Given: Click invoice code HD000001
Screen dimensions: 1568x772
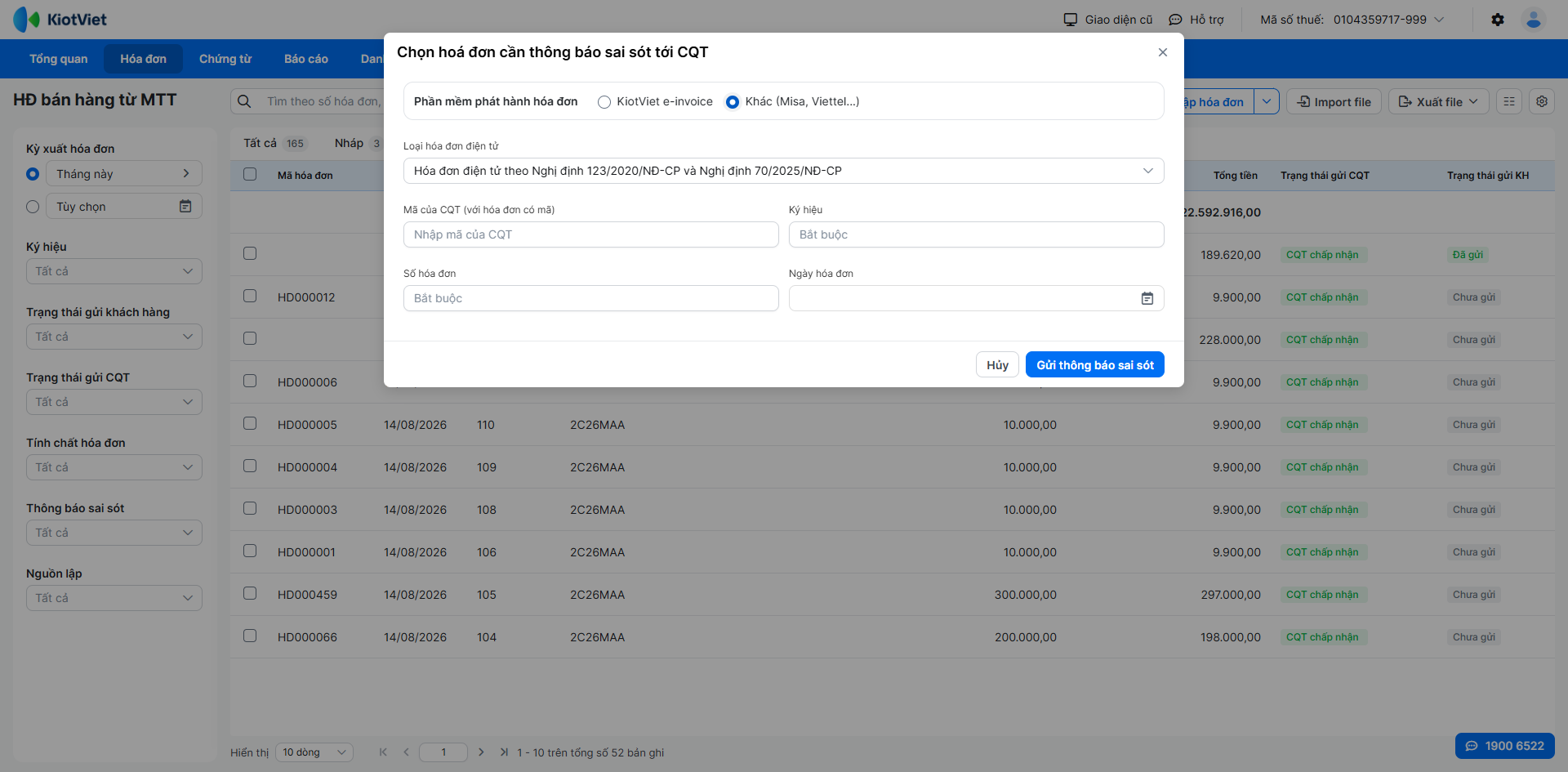Looking at the screenshot, I should pyautogui.click(x=306, y=552).
